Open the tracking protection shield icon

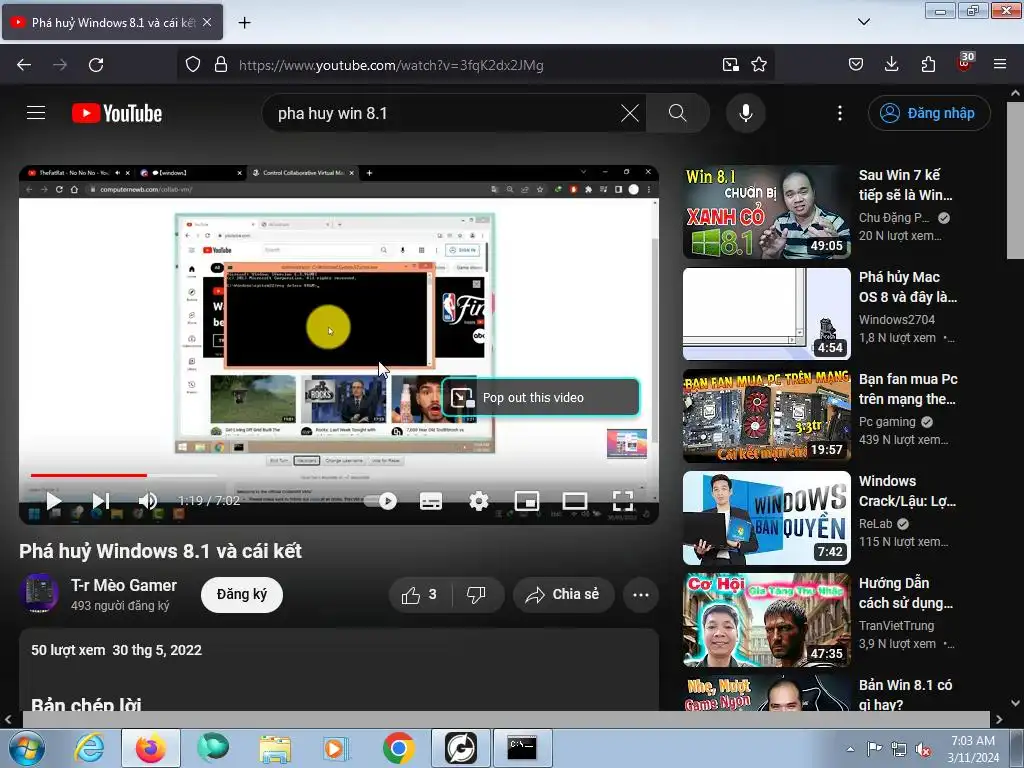193,65
